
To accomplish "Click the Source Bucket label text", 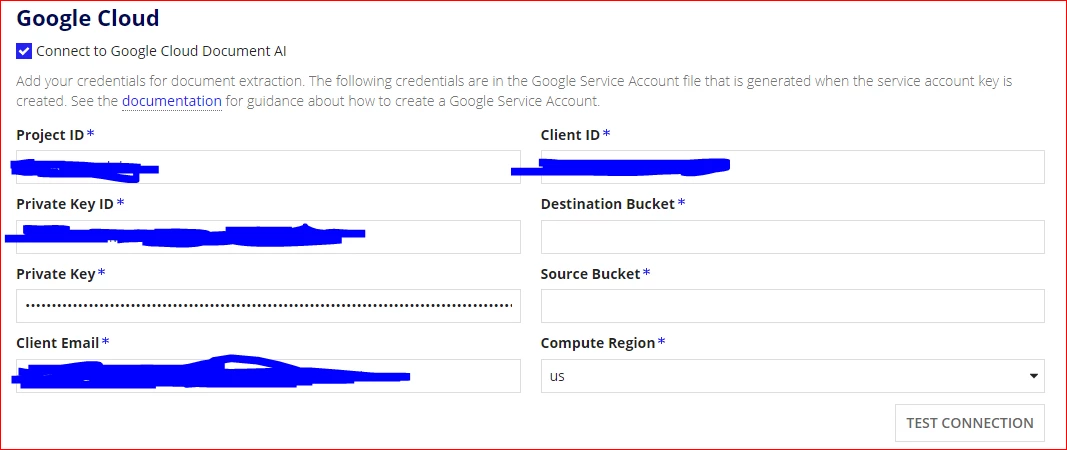I will pos(591,274).
